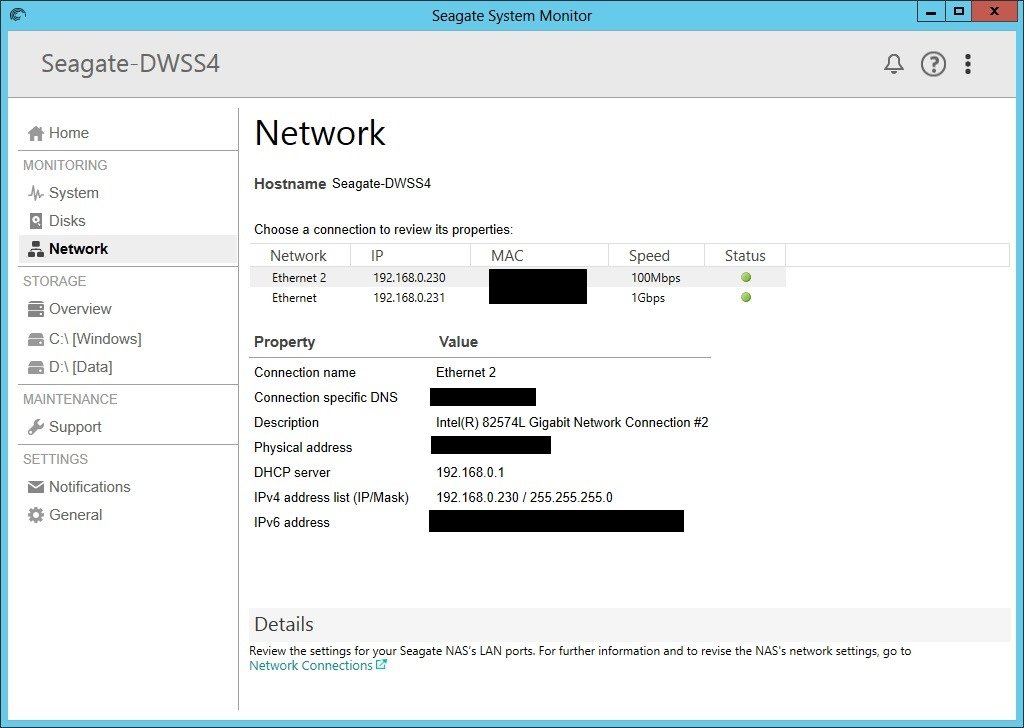
Task: Click the Network column header
Action: (x=298, y=256)
